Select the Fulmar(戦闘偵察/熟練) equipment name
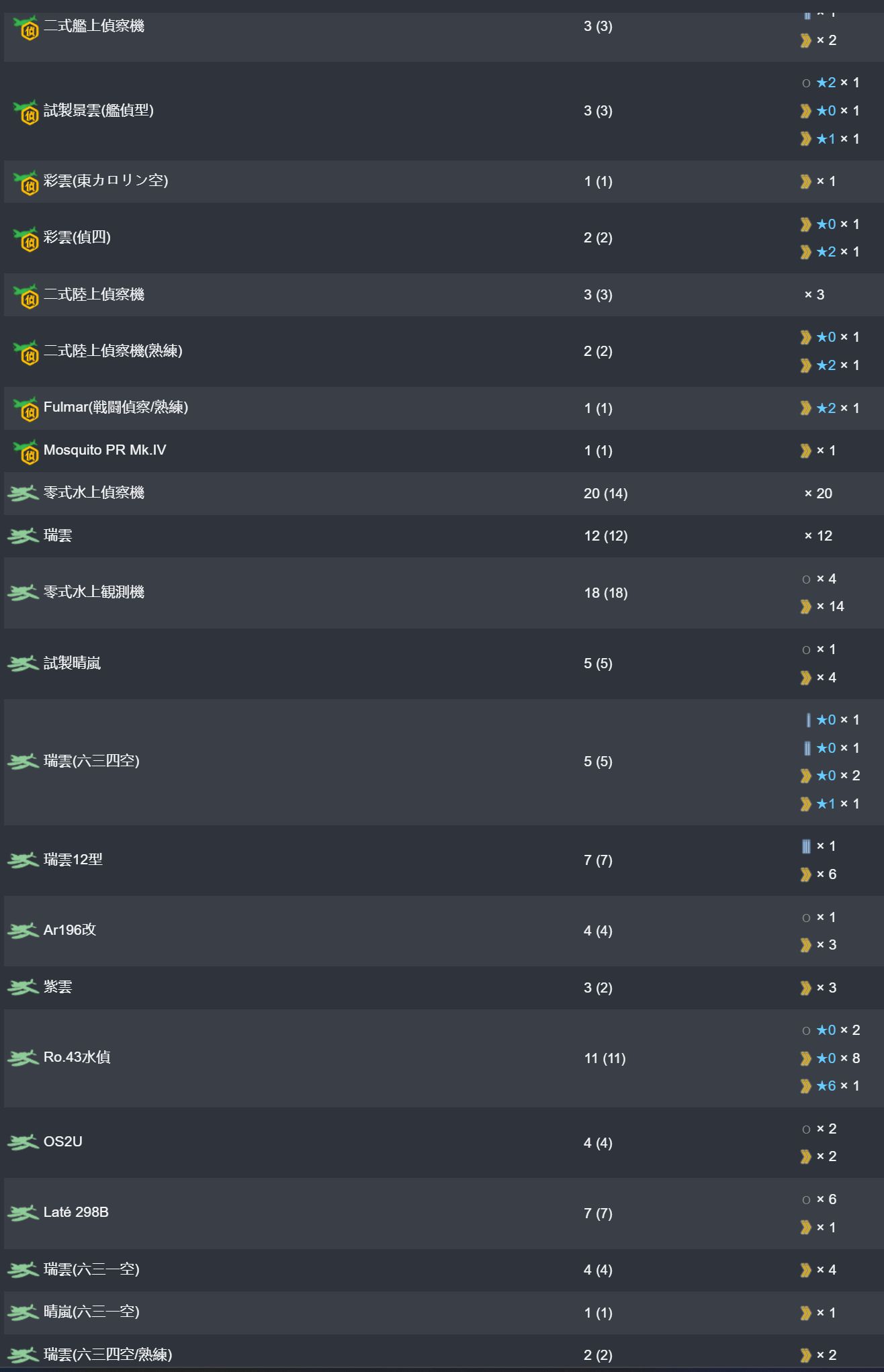Screen dimensions: 884x1372 click(x=116, y=407)
